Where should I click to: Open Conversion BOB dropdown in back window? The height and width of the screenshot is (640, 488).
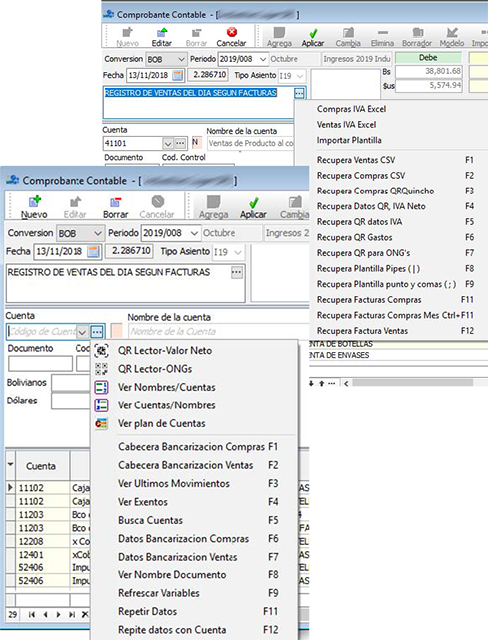tap(181, 60)
